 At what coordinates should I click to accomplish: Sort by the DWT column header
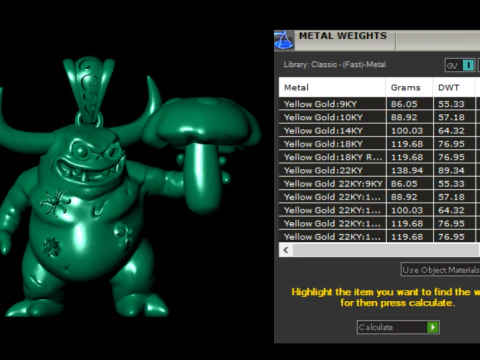(x=454, y=87)
